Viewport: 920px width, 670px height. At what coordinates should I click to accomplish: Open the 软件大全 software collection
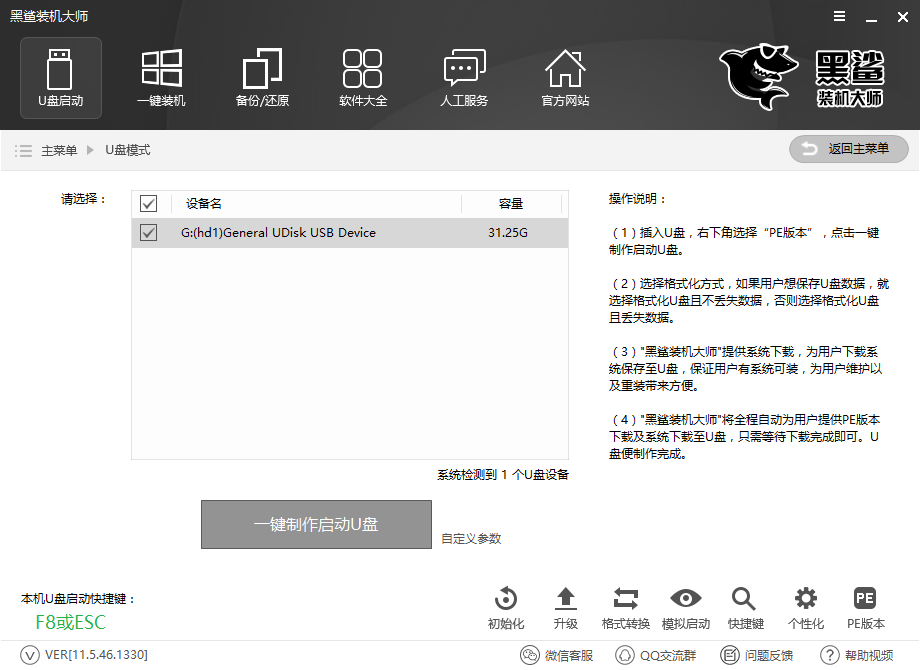click(363, 78)
